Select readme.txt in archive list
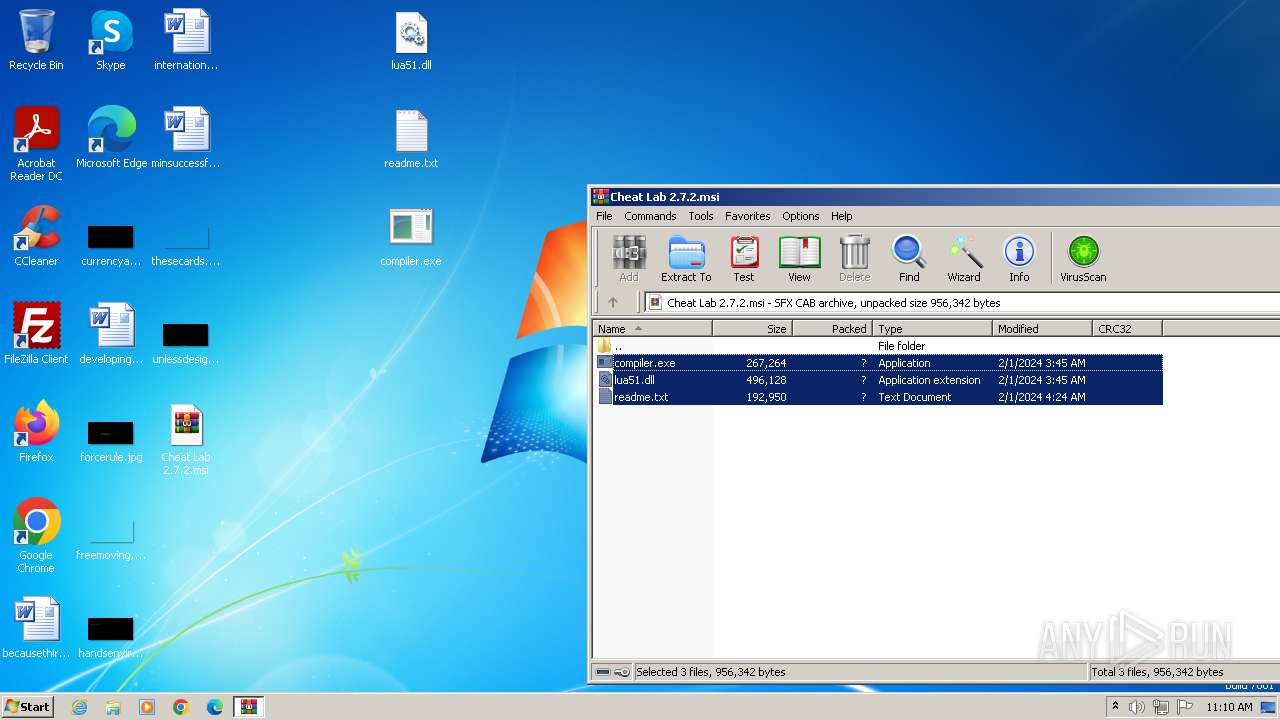The height and width of the screenshot is (720, 1280). (x=879, y=397)
